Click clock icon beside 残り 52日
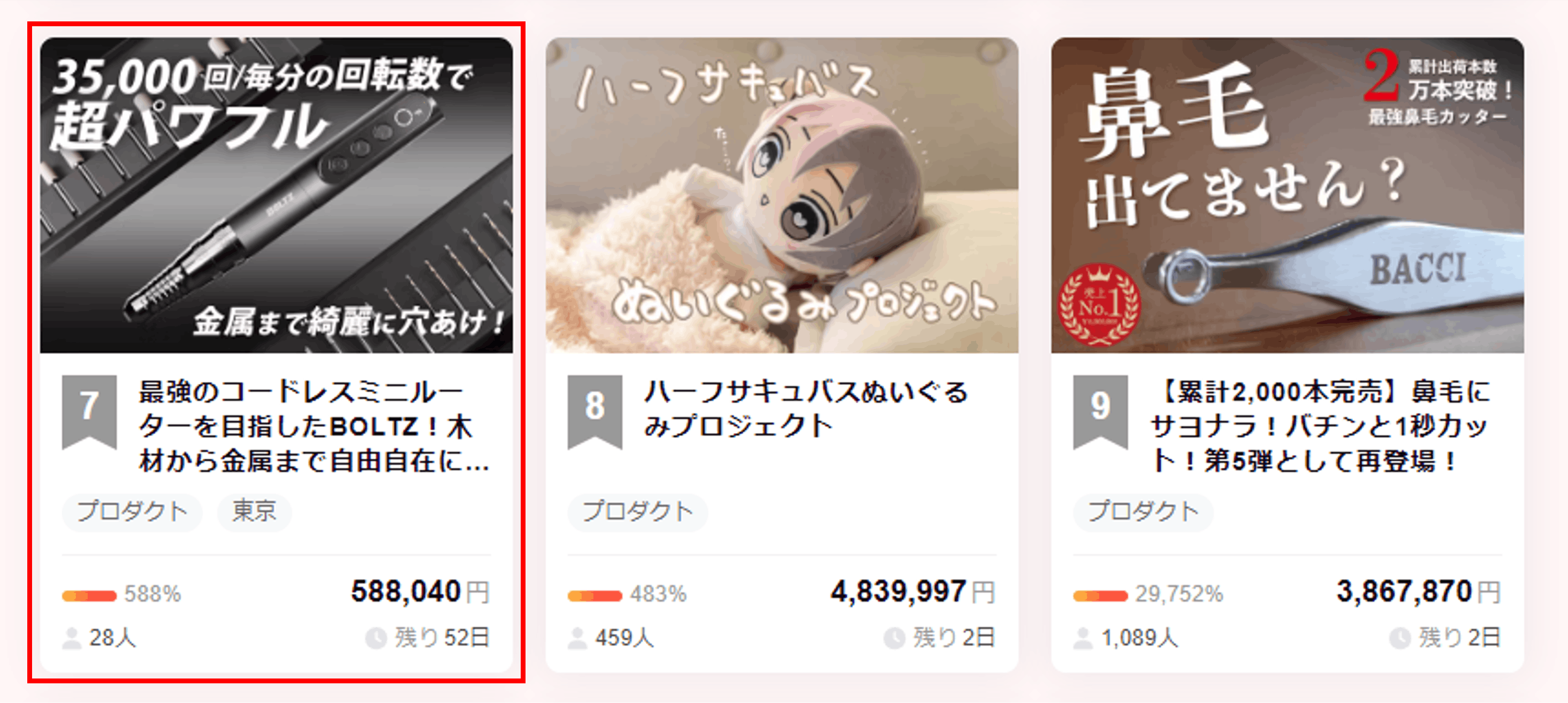Screen dimensions: 1568x703 (376, 638)
